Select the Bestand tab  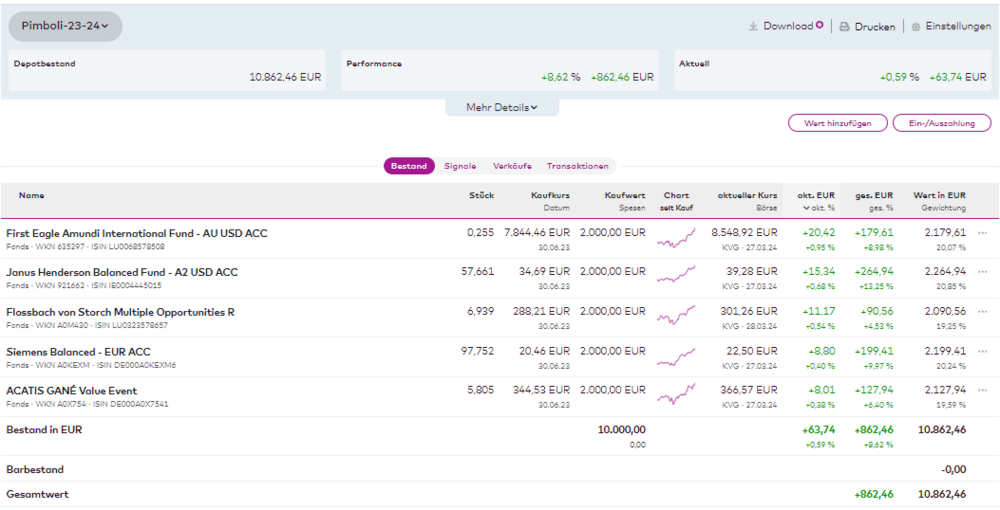(x=409, y=166)
